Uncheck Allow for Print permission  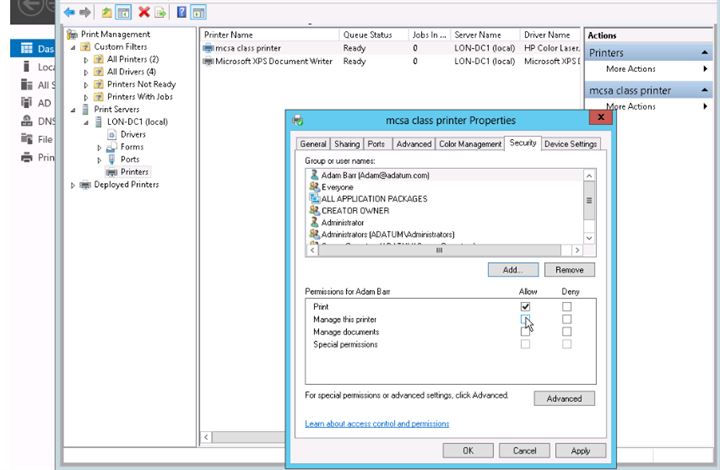pyautogui.click(x=526, y=306)
